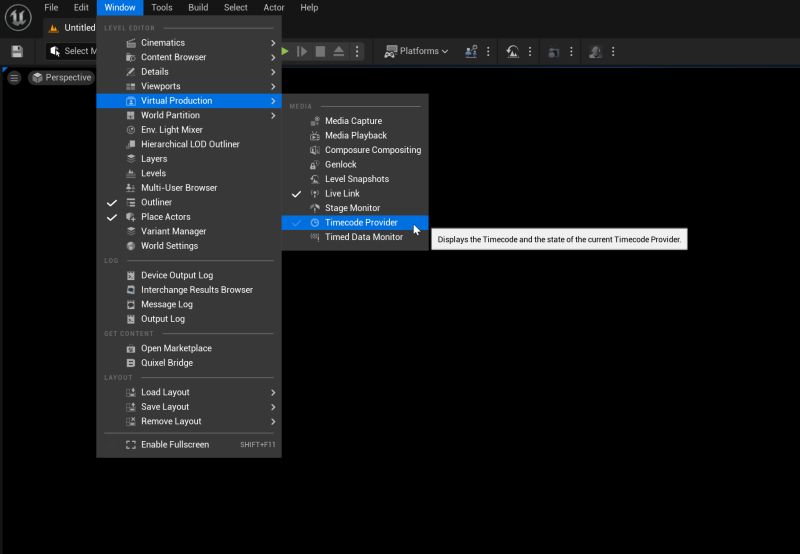Image resolution: width=800 pixels, height=554 pixels.
Task: Click the Quixel Bridge icon
Action: [131, 363]
